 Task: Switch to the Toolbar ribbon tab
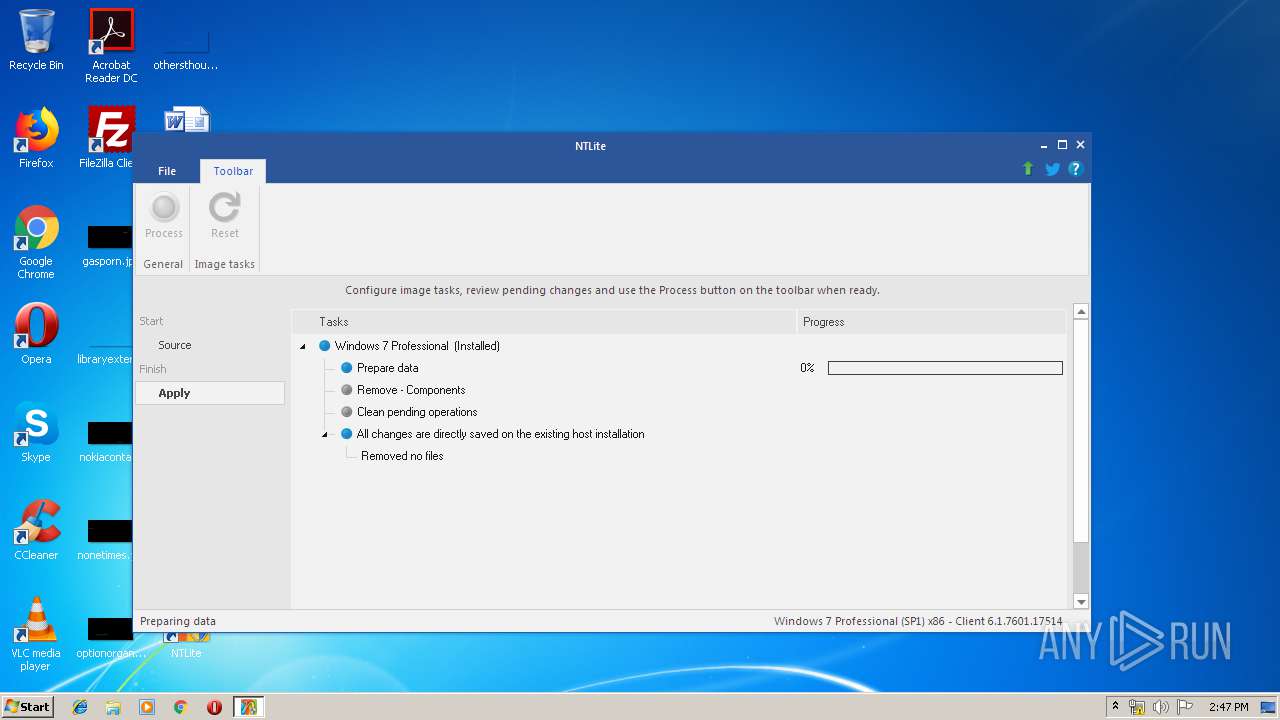coord(233,171)
